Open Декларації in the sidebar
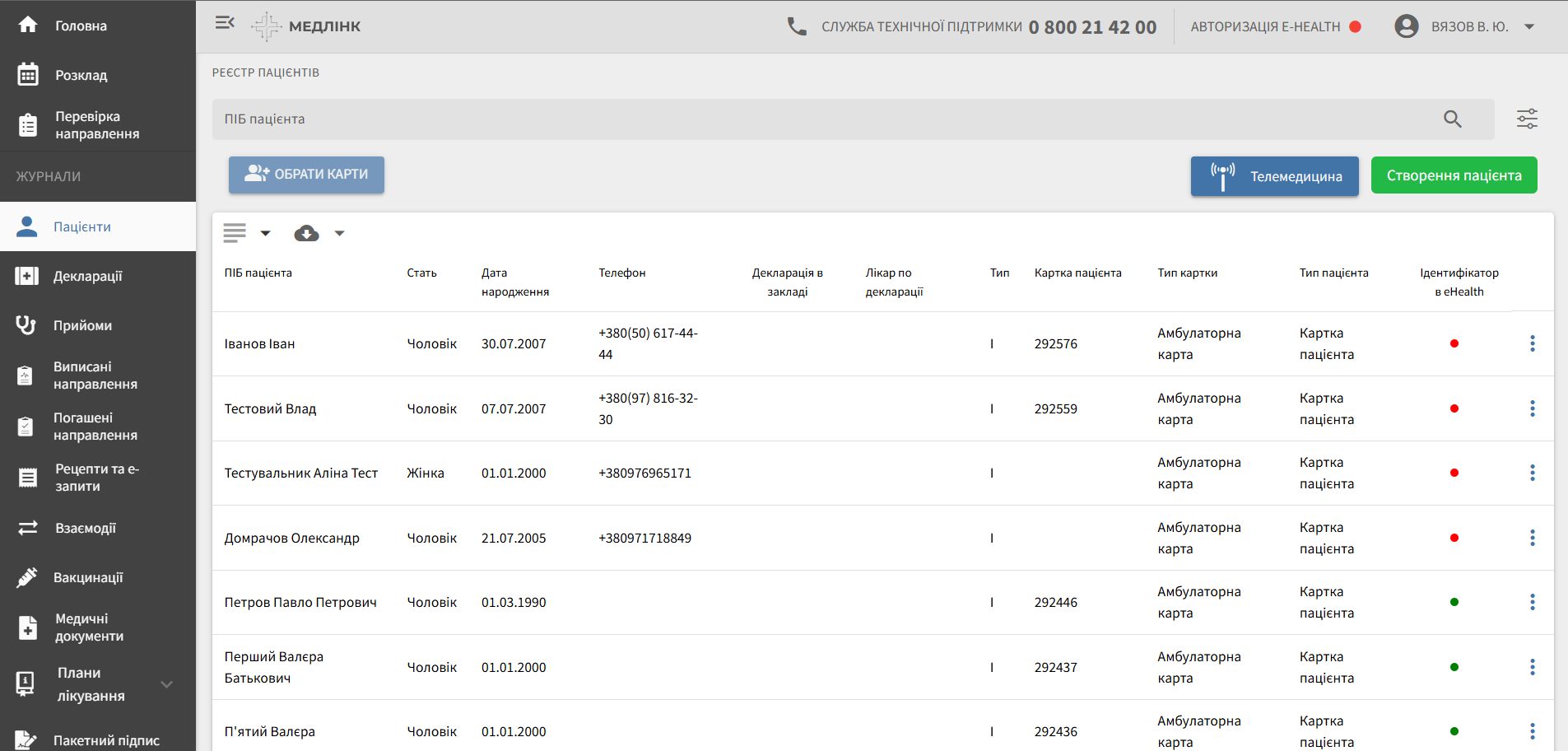The image size is (1568, 751). pyautogui.click(x=87, y=277)
